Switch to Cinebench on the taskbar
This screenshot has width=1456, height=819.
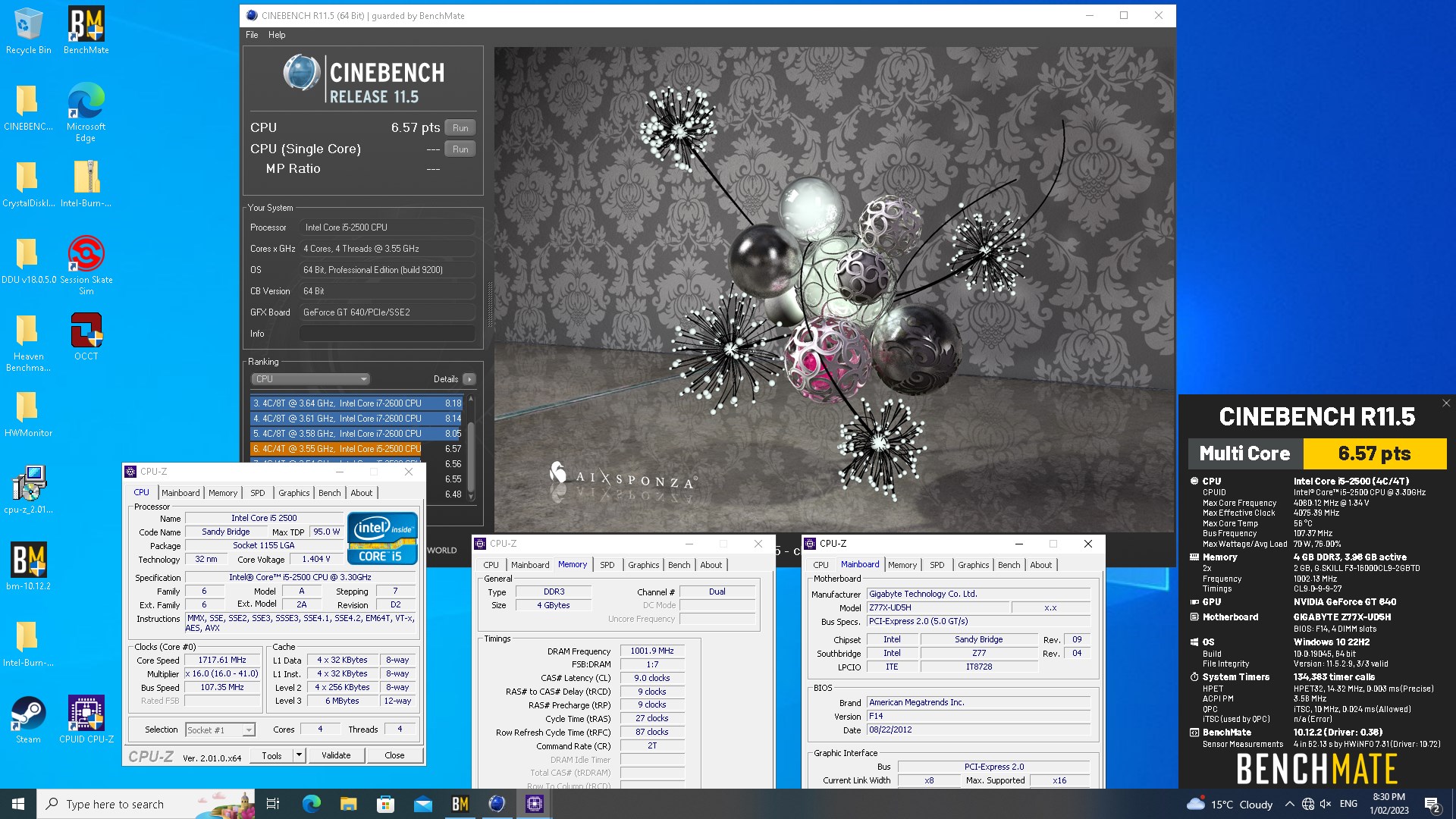click(497, 804)
